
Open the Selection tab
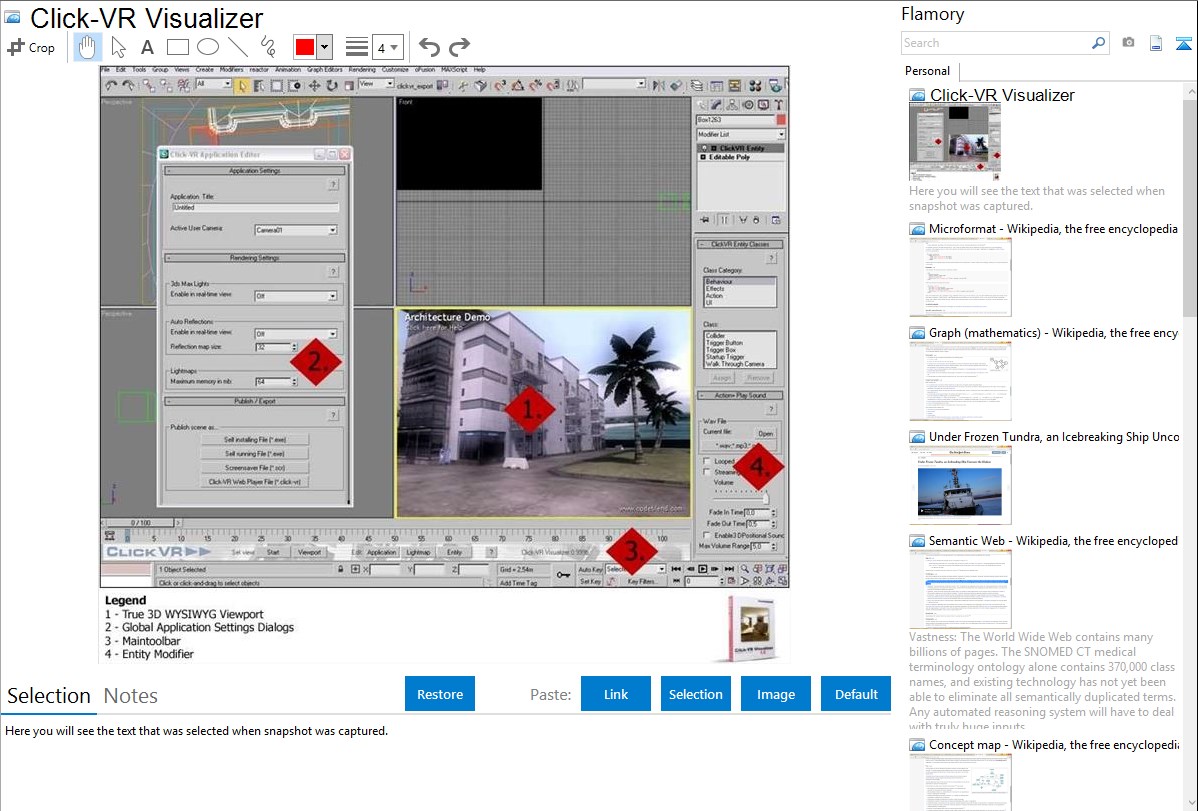(x=49, y=696)
